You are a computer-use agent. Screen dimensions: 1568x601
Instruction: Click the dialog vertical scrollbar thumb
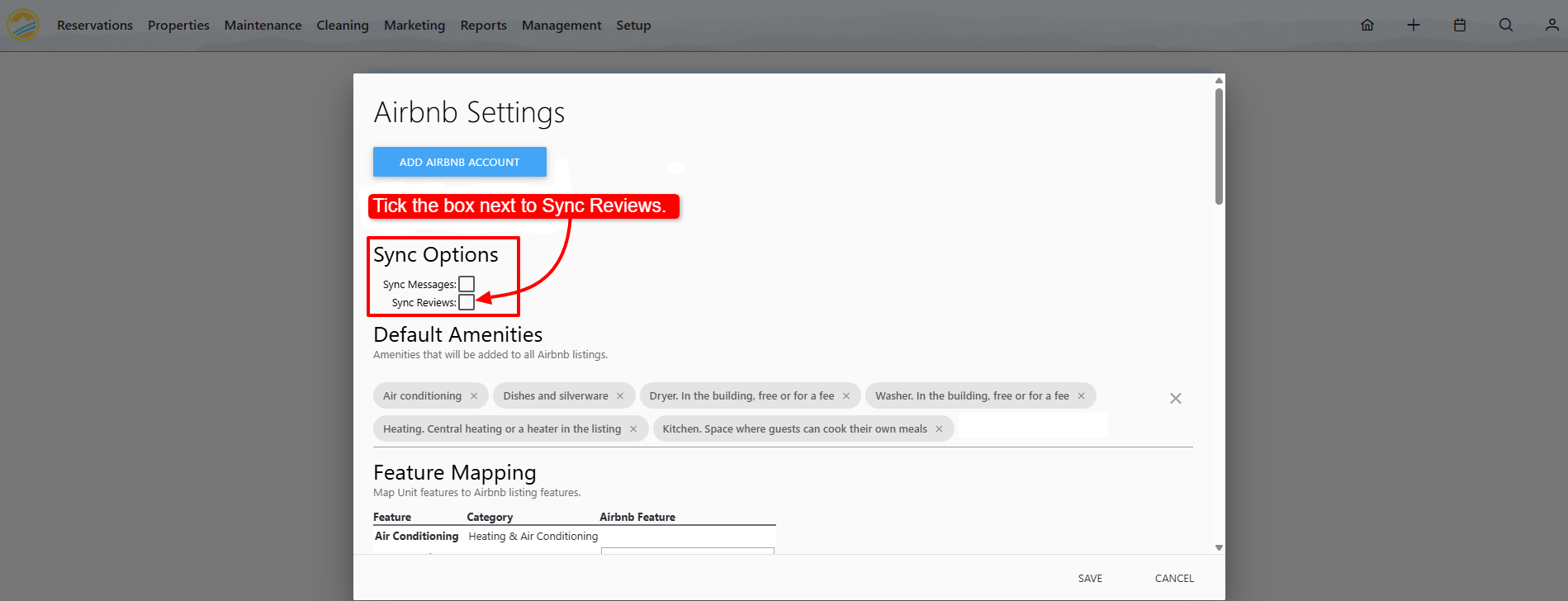point(1219,146)
